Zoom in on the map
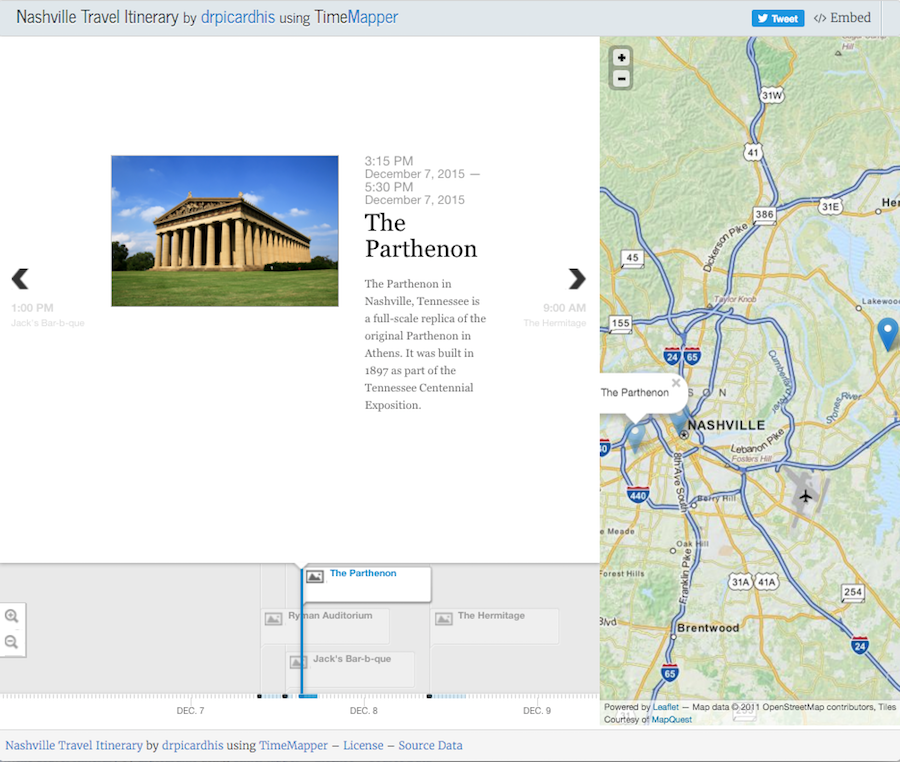The height and width of the screenshot is (762, 900). pos(621,58)
